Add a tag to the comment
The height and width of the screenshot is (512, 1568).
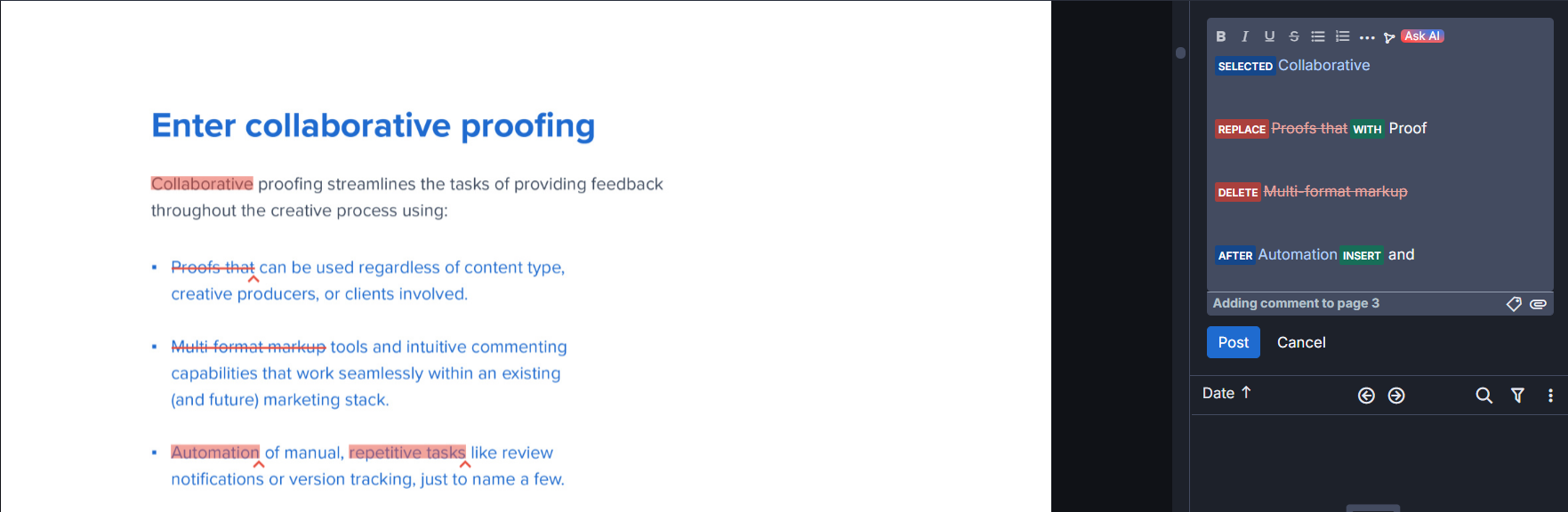tap(1514, 304)
